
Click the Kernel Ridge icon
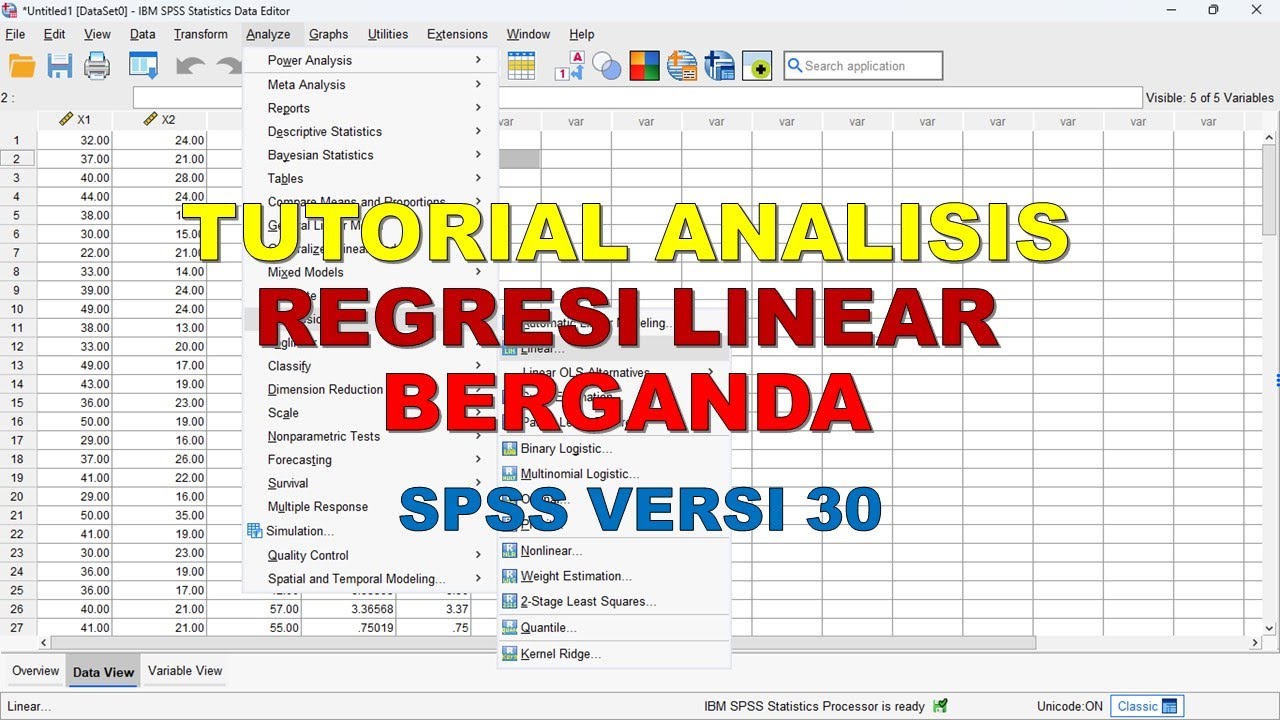pos(510,654)
